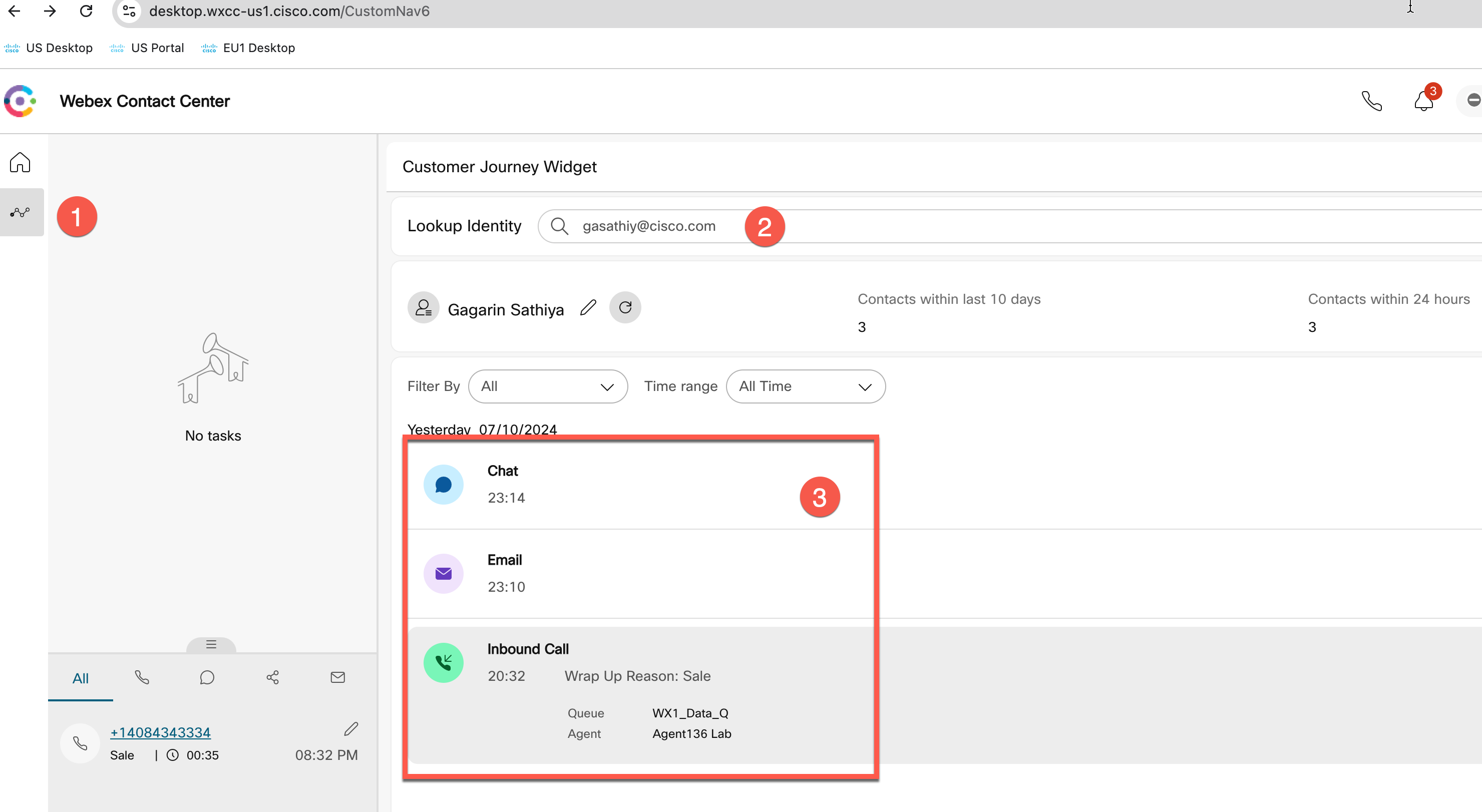This screenshot has height=812, width=1482.
Task: Click the search magnifier in Lookup Identity
Action: point(559,225)
